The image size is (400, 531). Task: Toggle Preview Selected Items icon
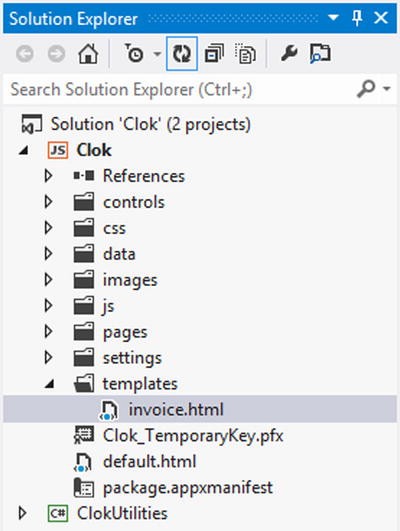tap(320, 54)
